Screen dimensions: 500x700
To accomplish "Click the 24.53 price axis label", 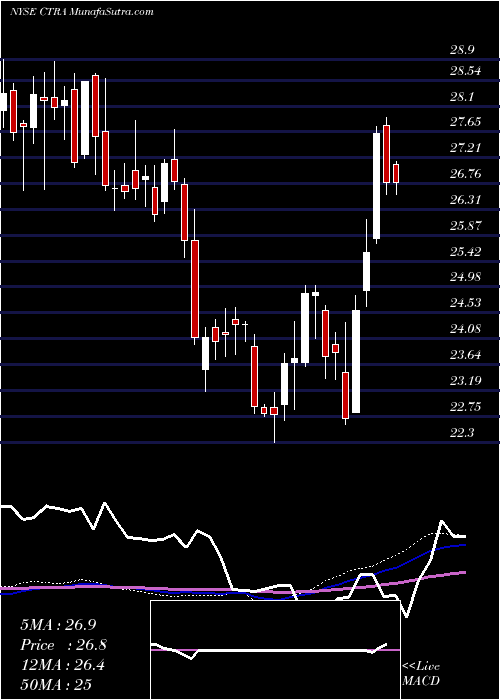I will tap(466, 303).
